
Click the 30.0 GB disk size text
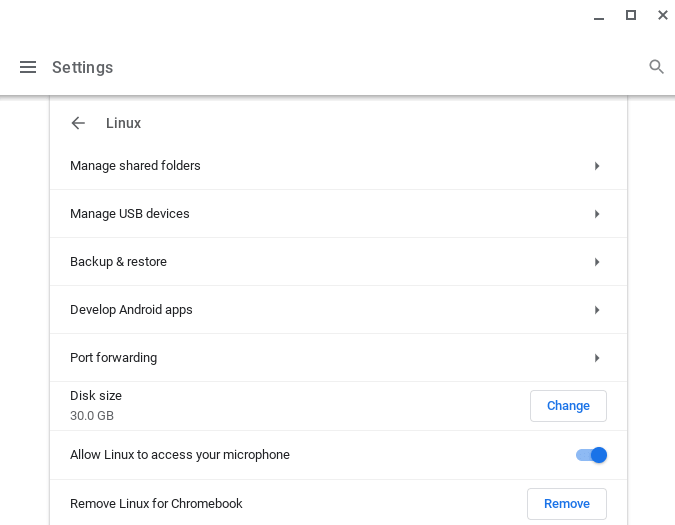click(92, 416)
